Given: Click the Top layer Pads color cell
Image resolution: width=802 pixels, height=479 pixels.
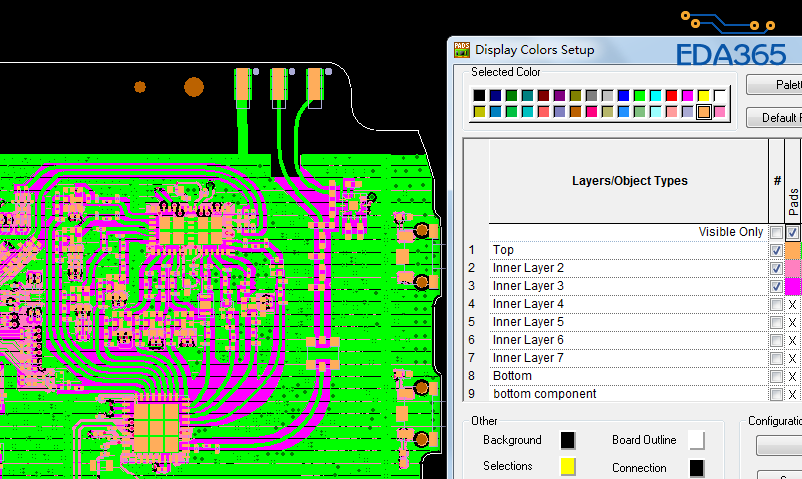Looking at the screenshot, I should coord(792,250).
